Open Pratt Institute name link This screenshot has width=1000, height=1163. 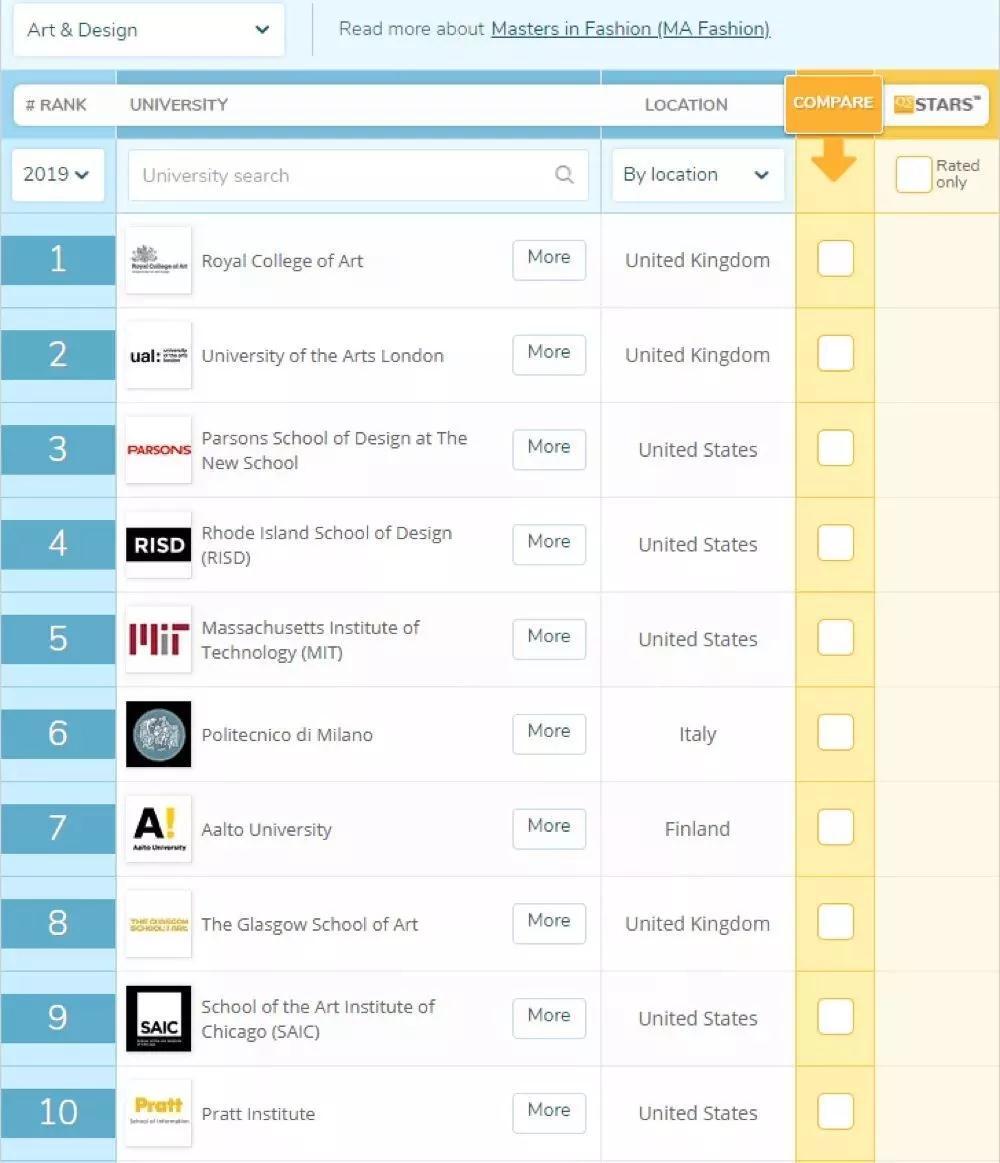pyautogui.click(x=258, y=1114)
